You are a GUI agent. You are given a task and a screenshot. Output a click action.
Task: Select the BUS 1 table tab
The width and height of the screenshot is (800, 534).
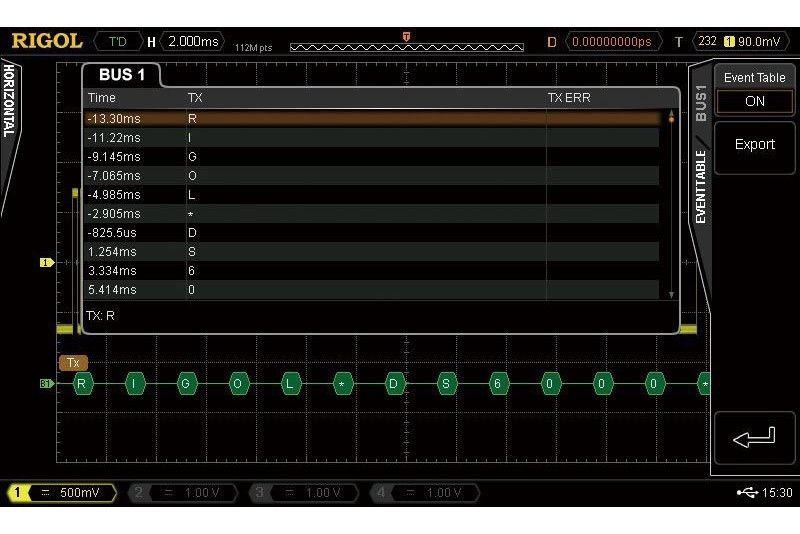point(121,75)
